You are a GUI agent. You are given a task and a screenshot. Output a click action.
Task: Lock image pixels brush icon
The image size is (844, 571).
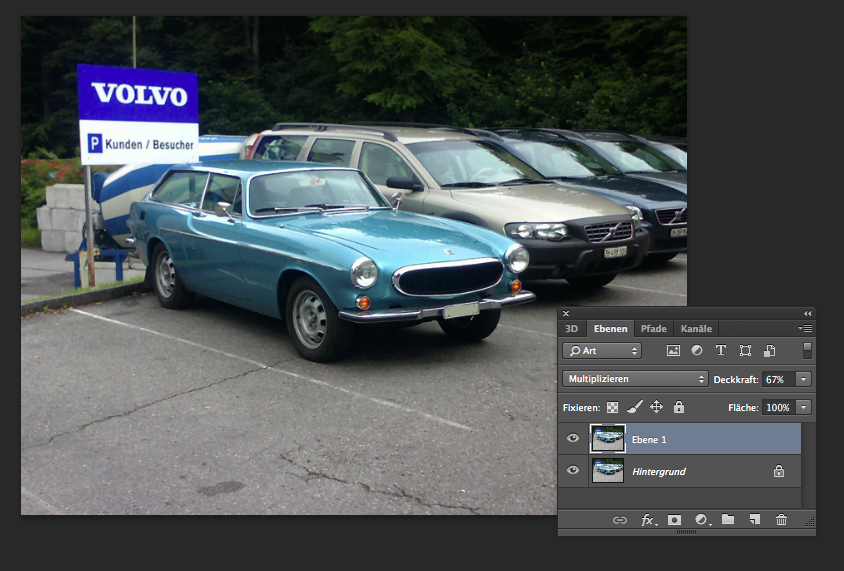click(635, 407)
